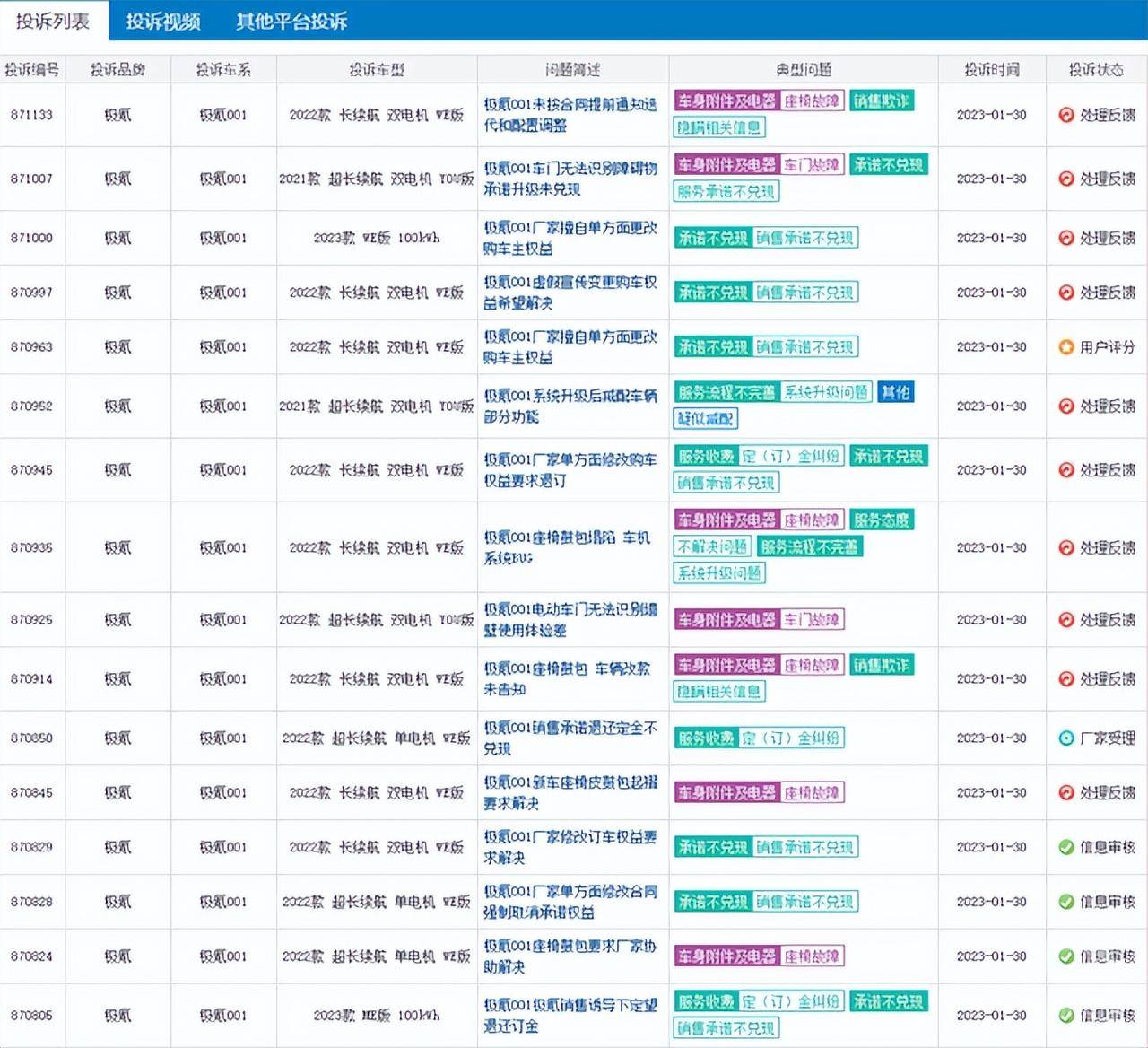Viewport: 1148px width, 1048px height.
Task: Click the orange 用户评分 icon in row 870963
Action: (x=1065, y=347)
